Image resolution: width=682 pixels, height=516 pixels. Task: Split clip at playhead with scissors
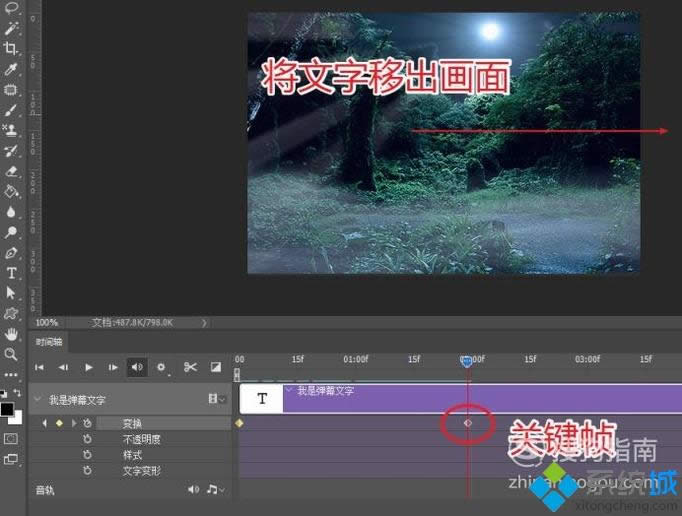tap(190, 367)
